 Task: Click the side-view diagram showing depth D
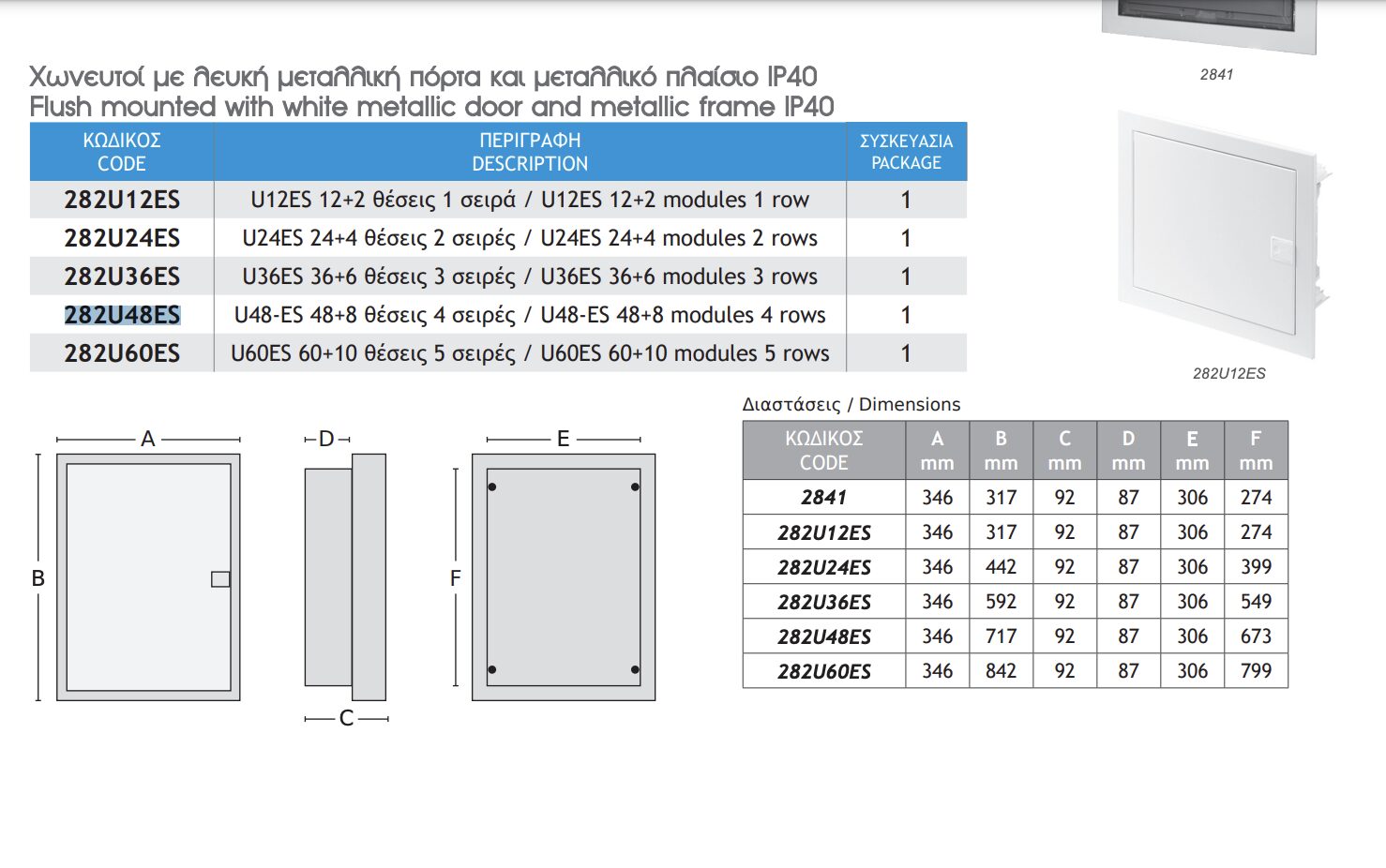point(344,577)
